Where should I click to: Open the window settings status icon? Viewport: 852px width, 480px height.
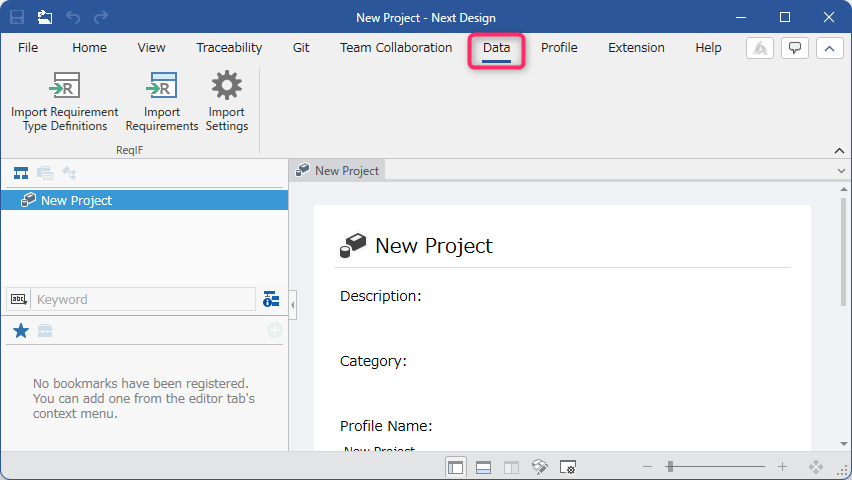pyautogui.click(x=568, y=467)
